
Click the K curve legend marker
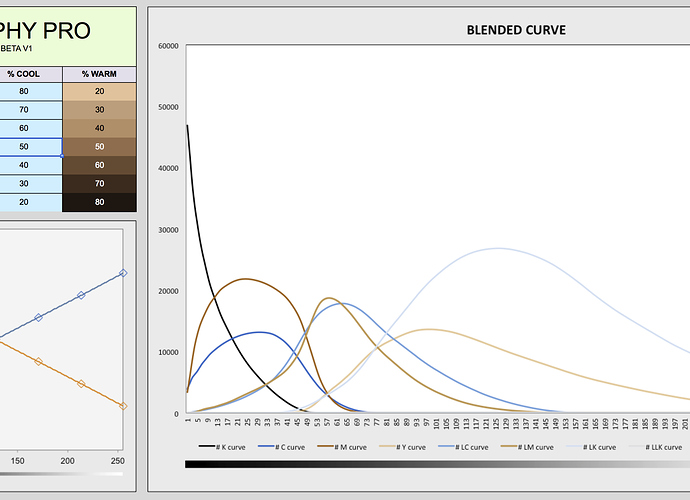(211, 447)
